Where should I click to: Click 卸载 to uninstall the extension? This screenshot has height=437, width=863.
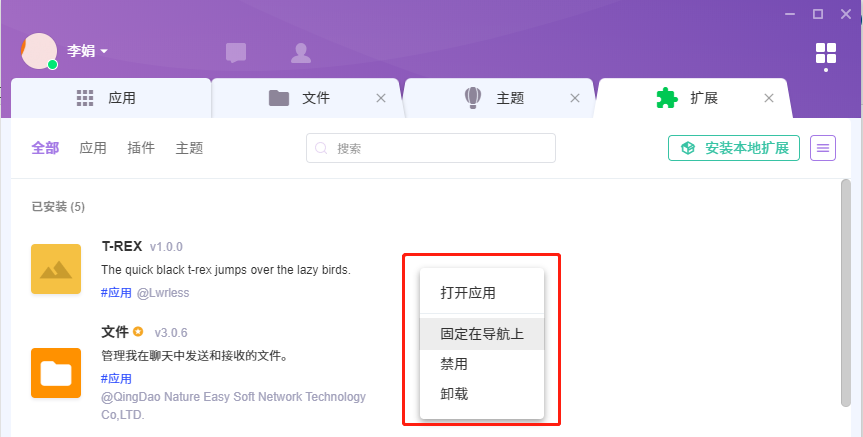pos(454,394)
